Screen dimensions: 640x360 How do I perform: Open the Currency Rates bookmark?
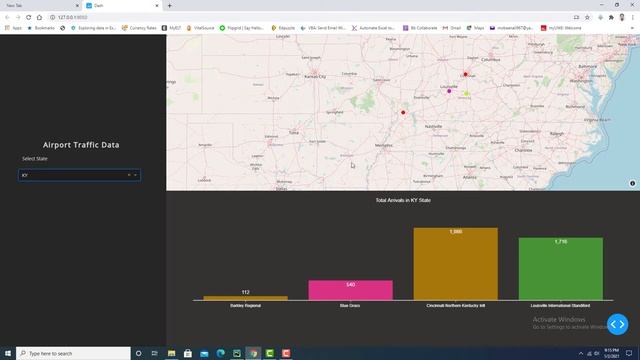pyautogui.click(x=139, y=28)
